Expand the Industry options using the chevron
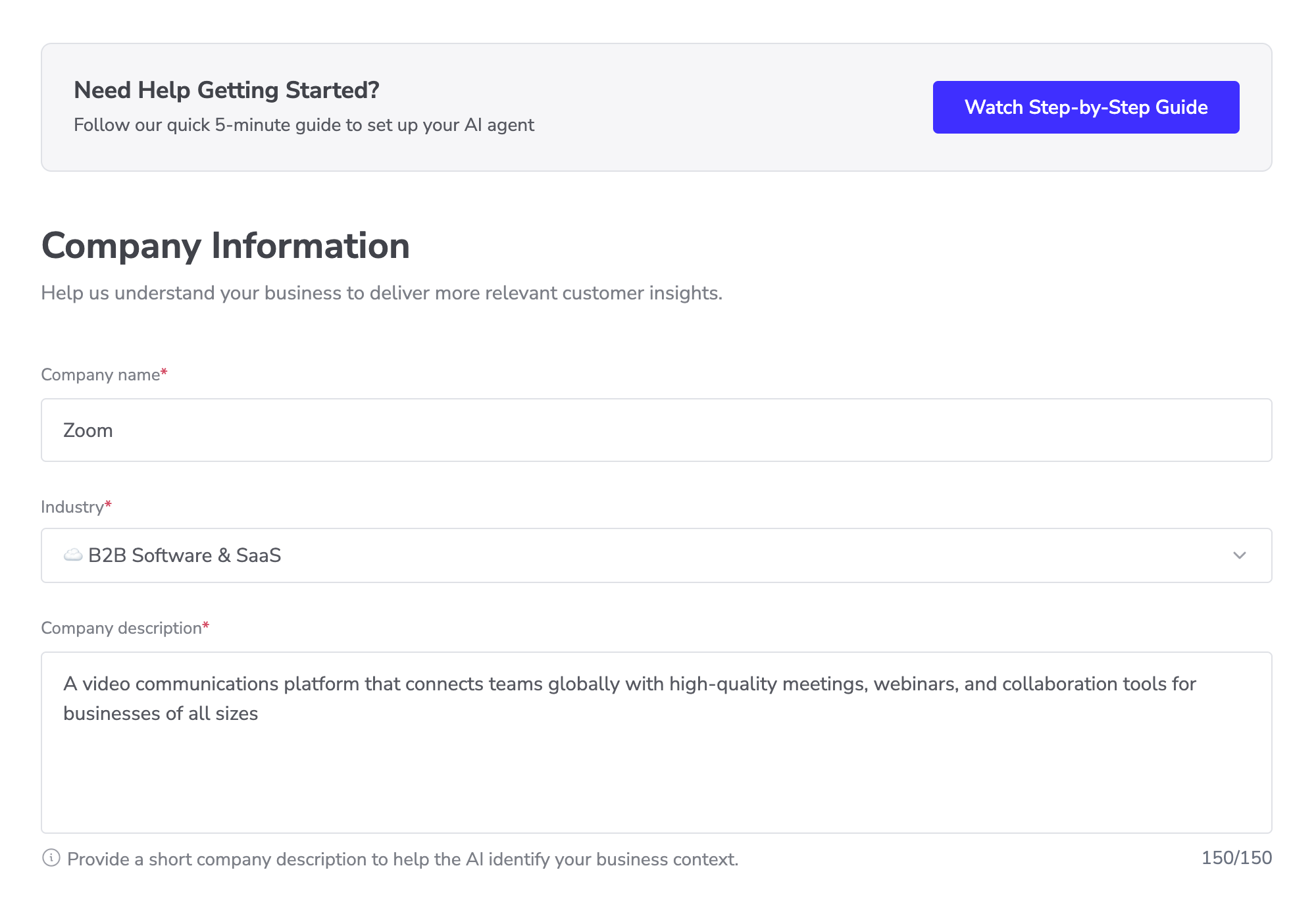The height and width of the screenshot is (920, 1316). [1240, 555]
